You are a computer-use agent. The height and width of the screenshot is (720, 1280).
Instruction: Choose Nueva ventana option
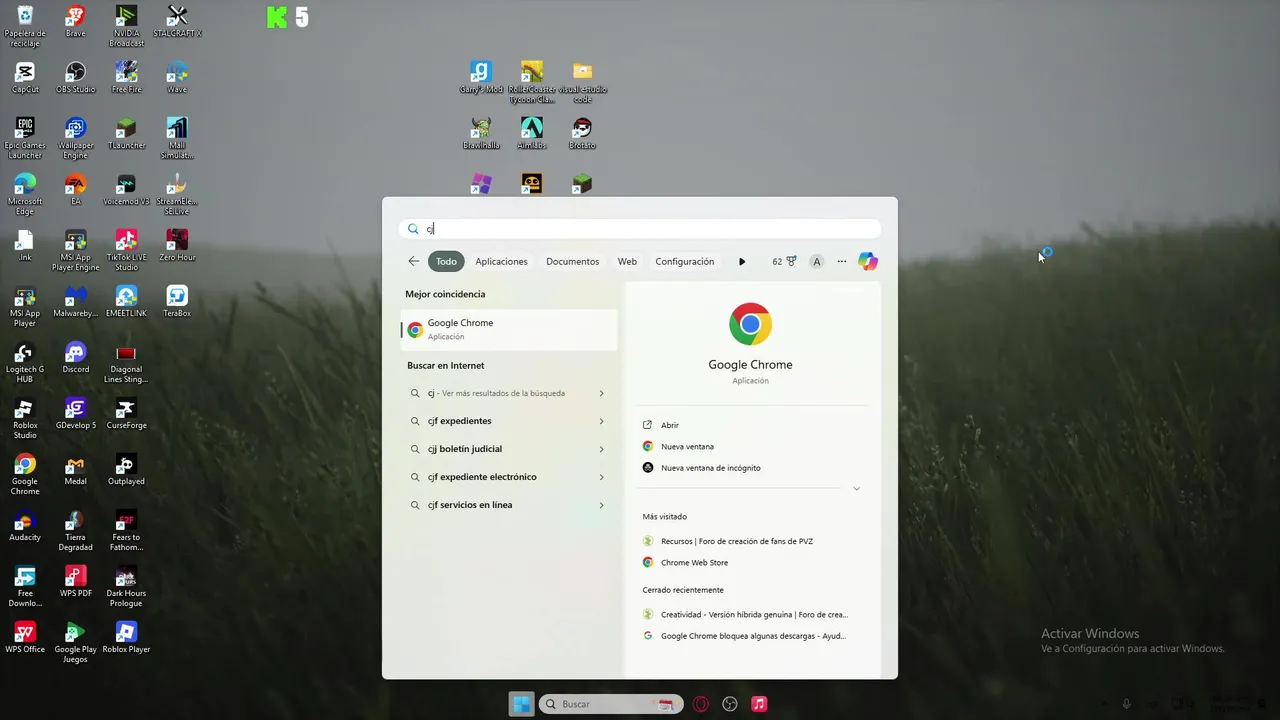687,446
